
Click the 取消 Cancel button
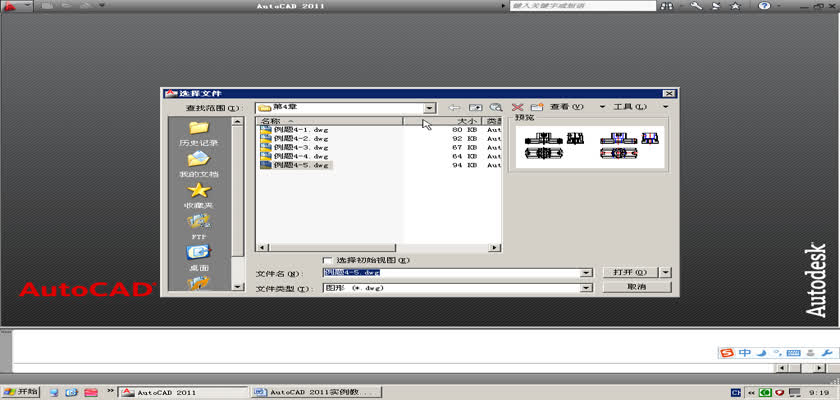pyautogui.click(x=636, y=288)
